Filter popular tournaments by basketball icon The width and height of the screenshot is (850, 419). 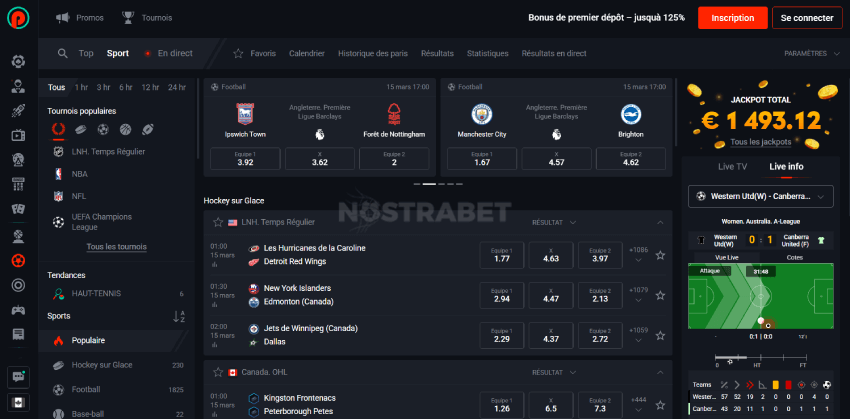pyautogui.click(x=125, y=130)
